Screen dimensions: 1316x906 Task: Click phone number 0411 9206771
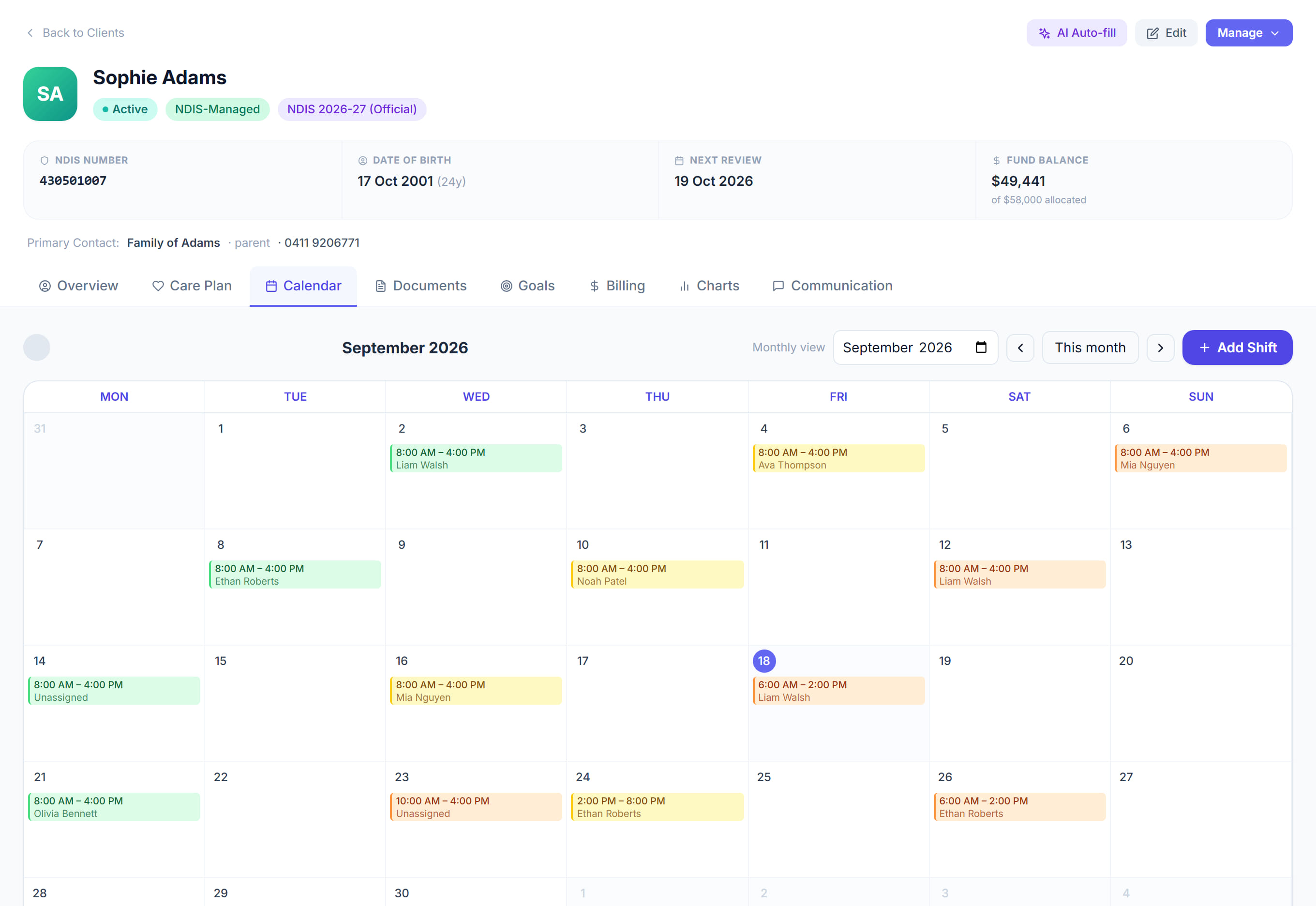click(322, 243)
